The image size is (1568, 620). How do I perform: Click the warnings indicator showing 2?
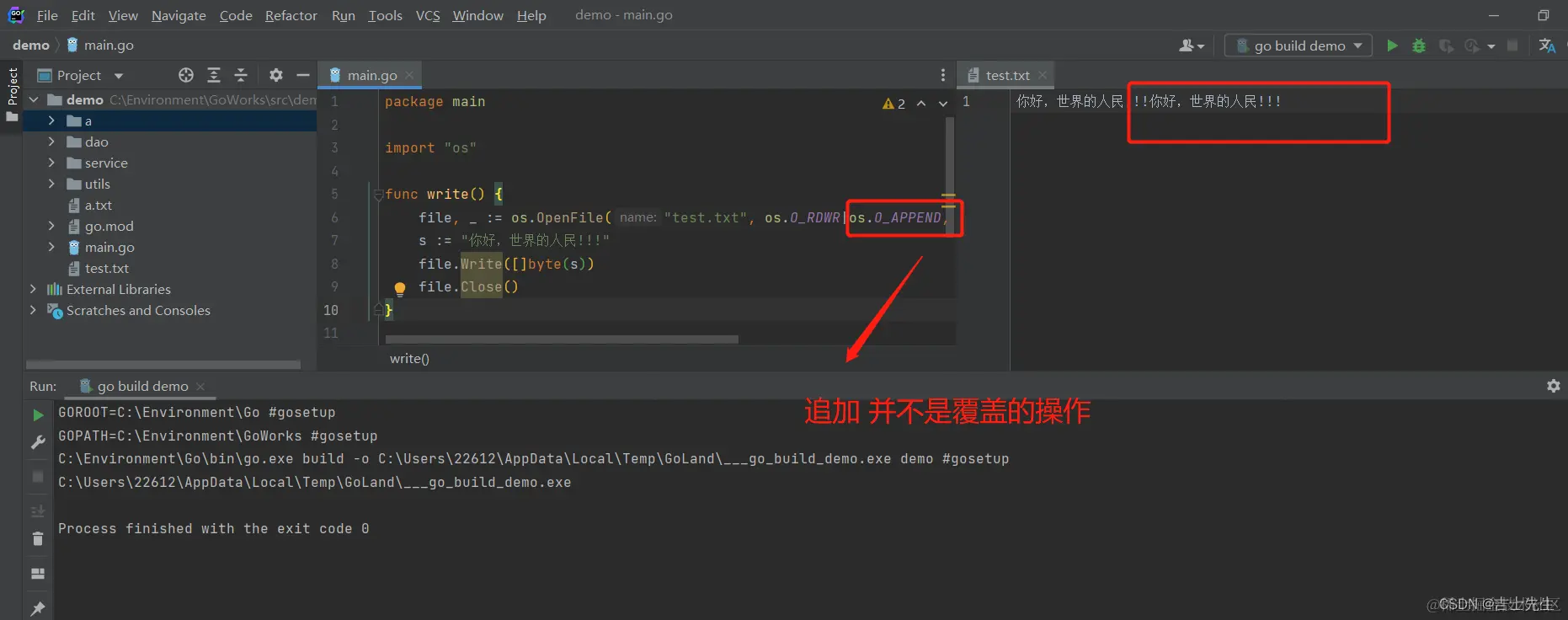[893, 104]
